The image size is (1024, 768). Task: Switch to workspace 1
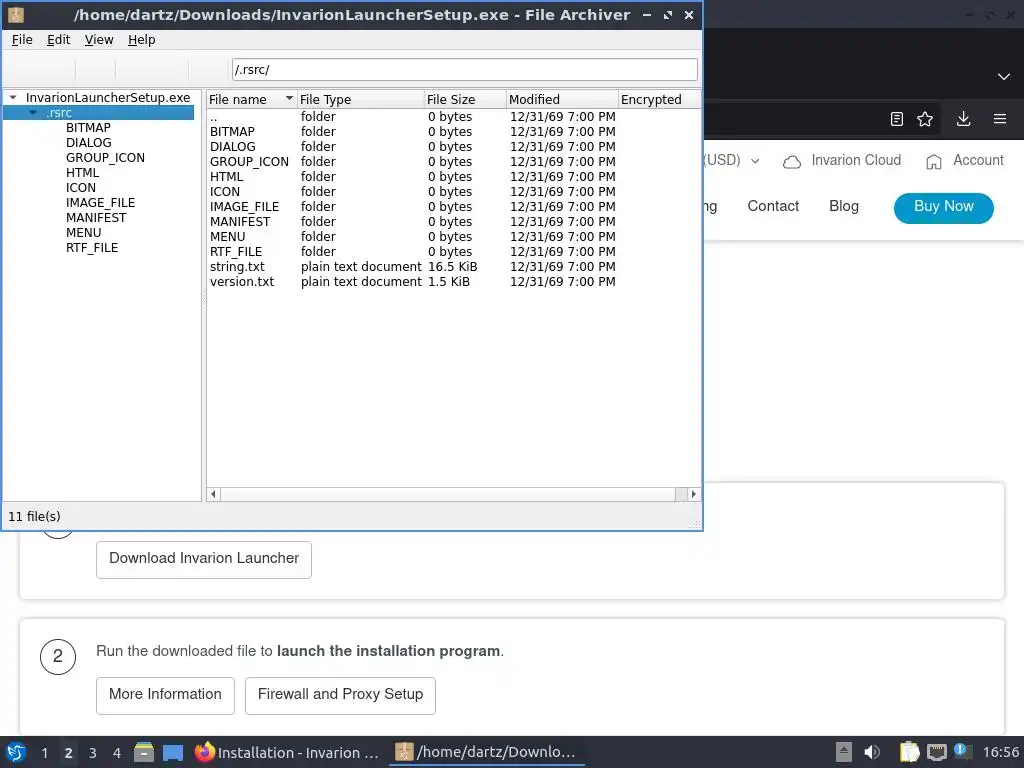coord(44,752)
